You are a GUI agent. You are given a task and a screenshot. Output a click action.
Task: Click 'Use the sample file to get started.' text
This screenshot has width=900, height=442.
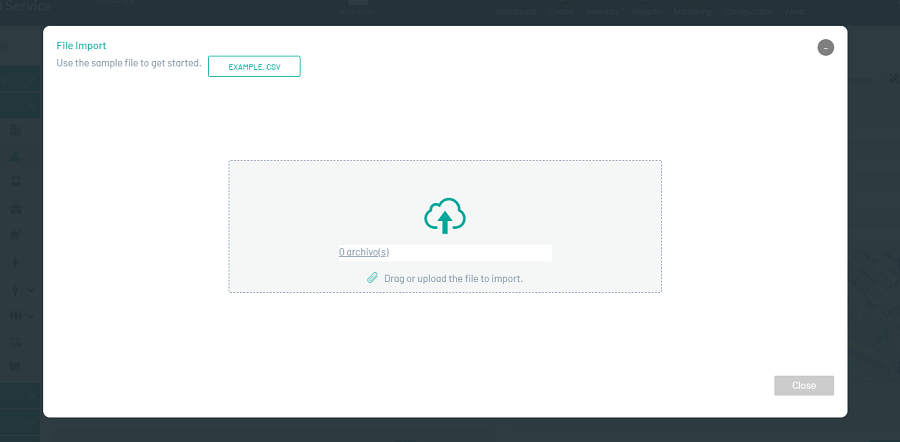click(129, 63)
